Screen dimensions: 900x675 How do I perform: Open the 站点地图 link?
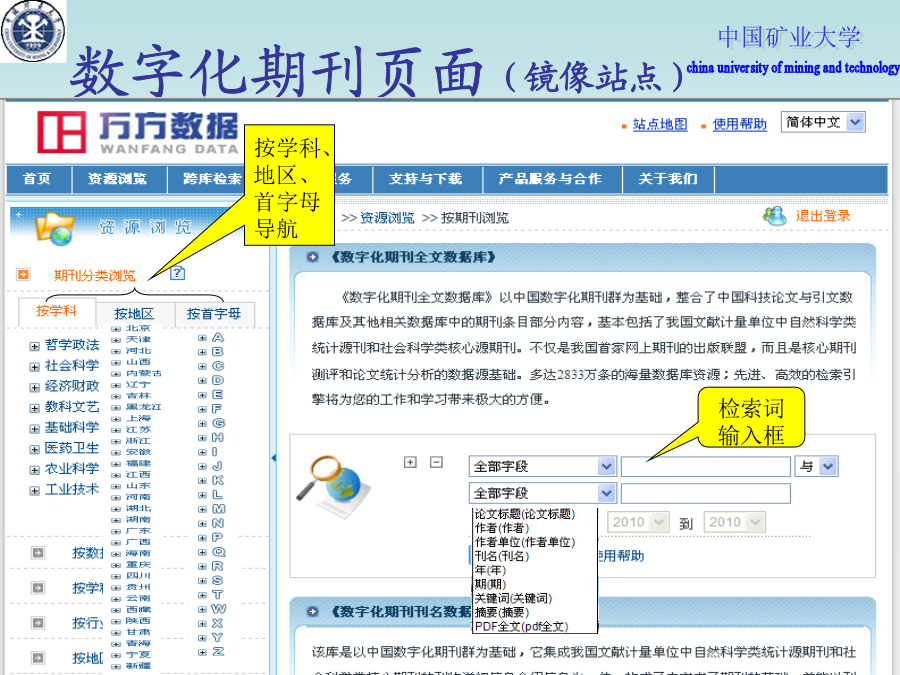point(660,124)
